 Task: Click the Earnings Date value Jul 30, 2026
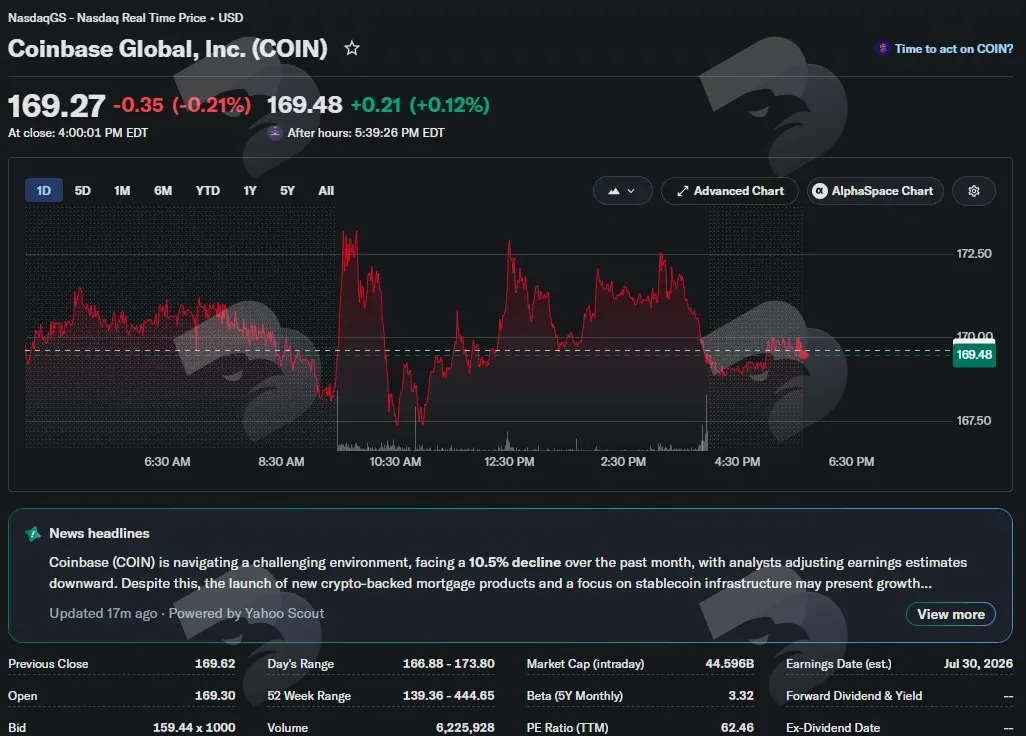click(x=978, y=663)
